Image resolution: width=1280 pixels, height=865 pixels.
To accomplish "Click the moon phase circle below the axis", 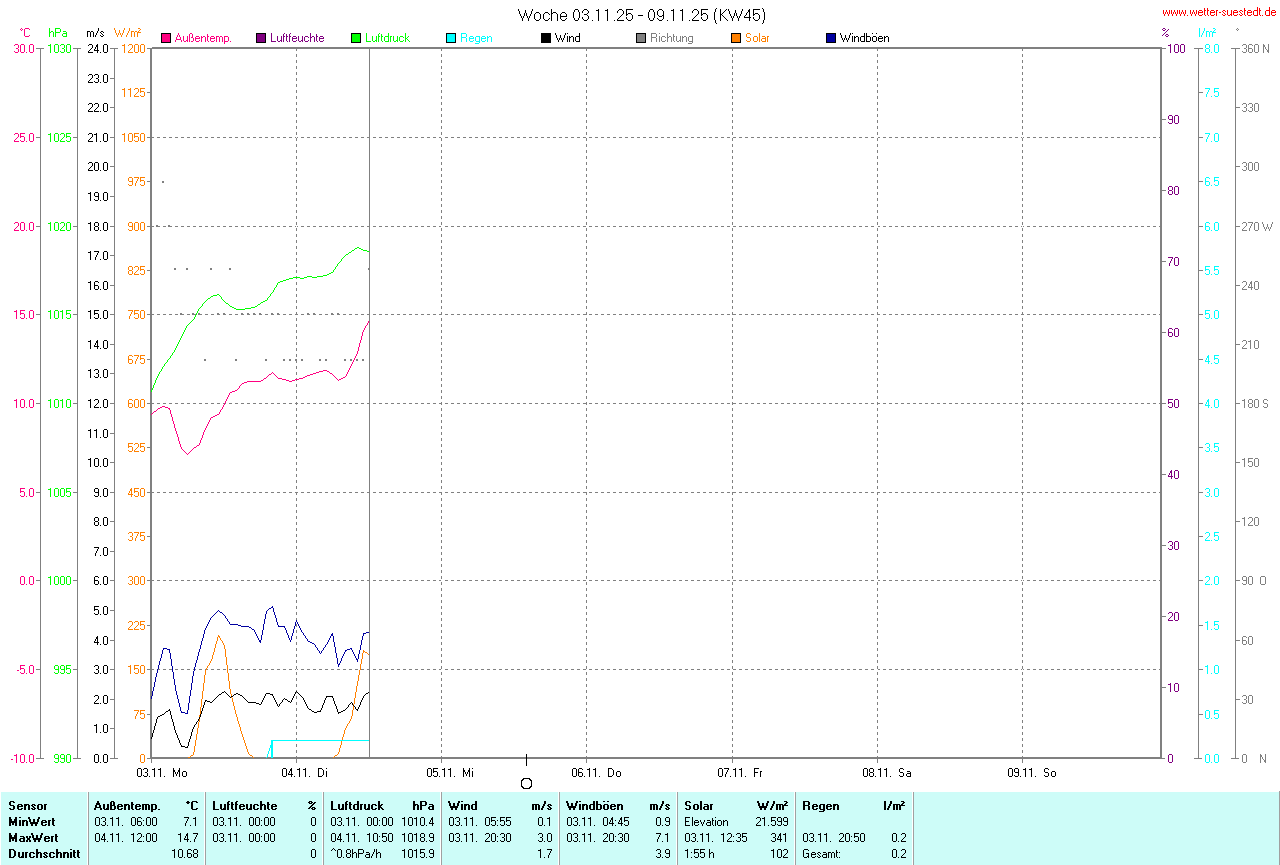I will click(x=527, y=783).
